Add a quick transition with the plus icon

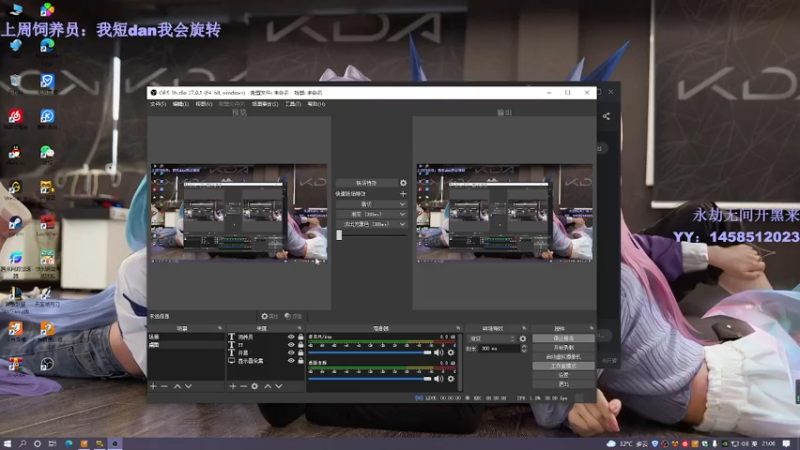403,194
